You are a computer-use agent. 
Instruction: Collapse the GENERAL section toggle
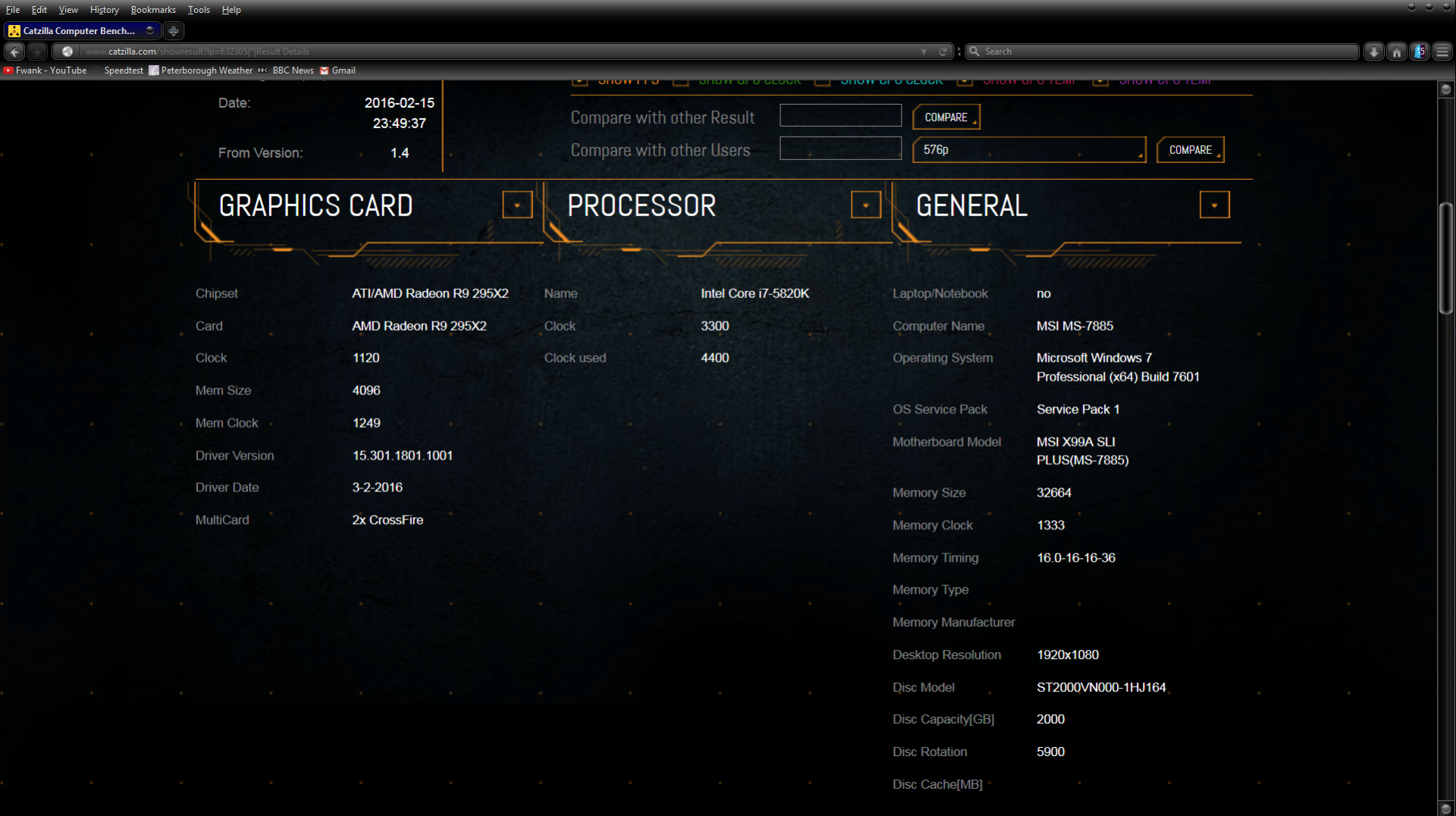point(1214,205)
